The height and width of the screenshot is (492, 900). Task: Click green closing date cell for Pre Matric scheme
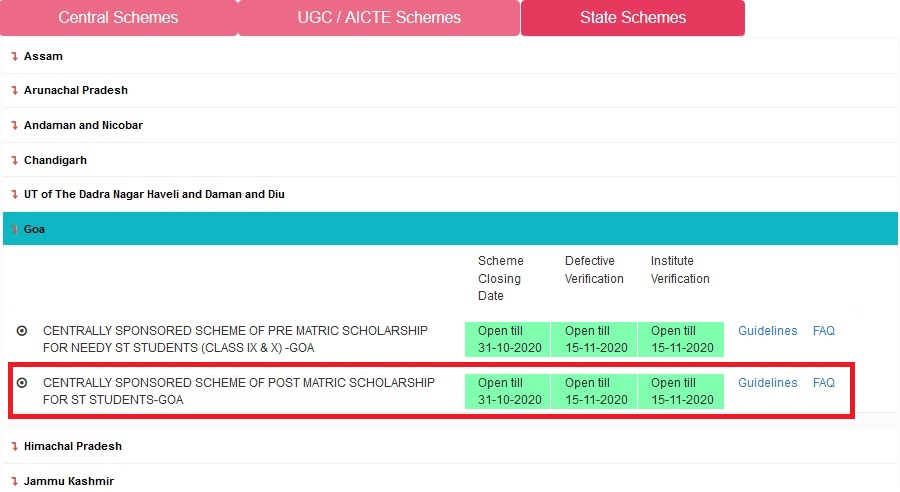pos(508,339)
